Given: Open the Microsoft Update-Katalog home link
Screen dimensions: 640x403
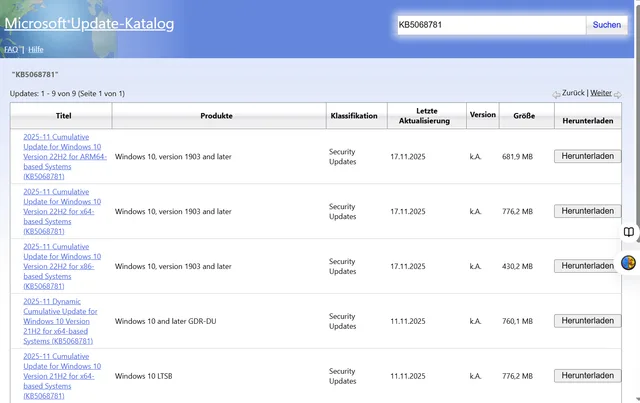Looking at the screenshot, I should pyautogui.click(x=89, y=23).
